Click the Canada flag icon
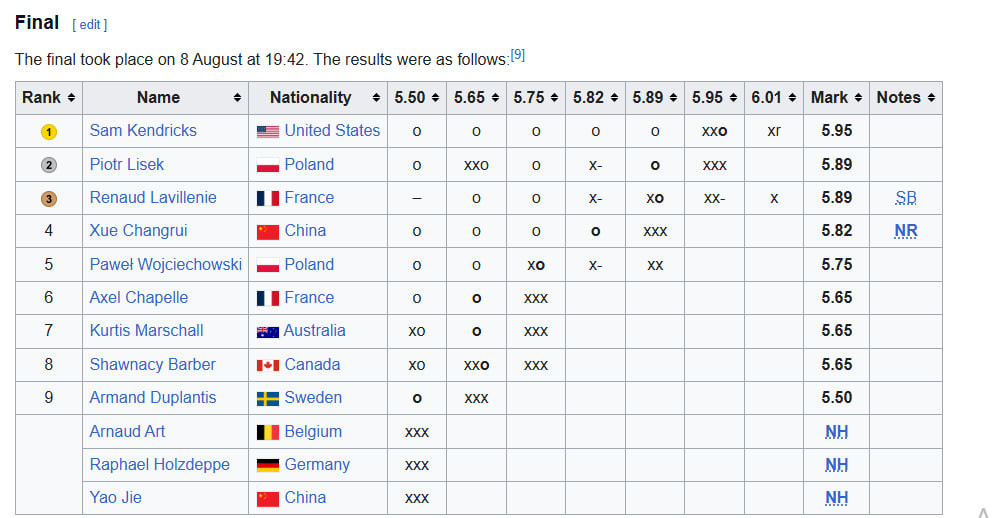Image resolution: width=993 pixels, height=518 pixels. click(267, 365)
